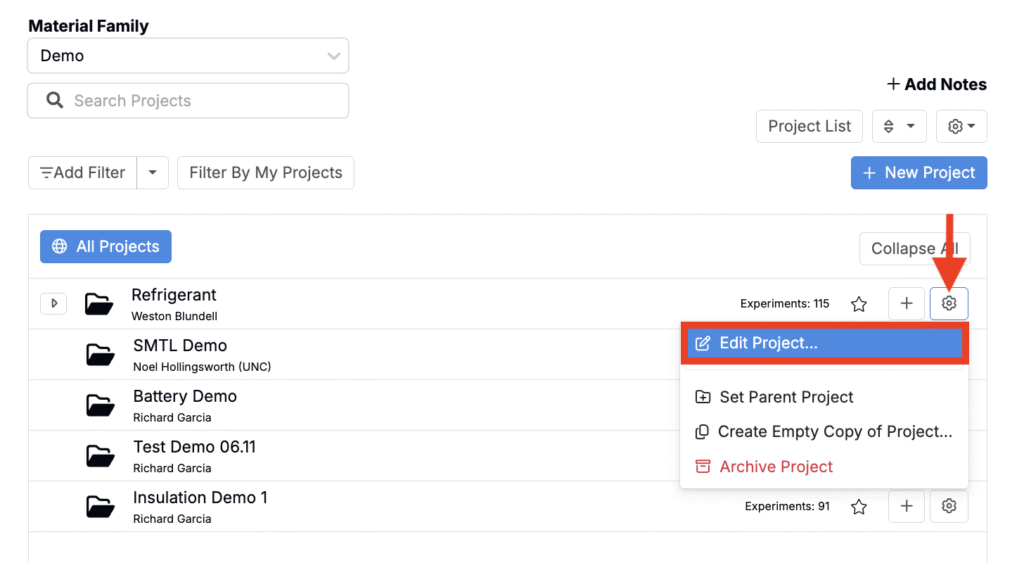Click the plus icon on Refrigerant row

tap(906, 303)
